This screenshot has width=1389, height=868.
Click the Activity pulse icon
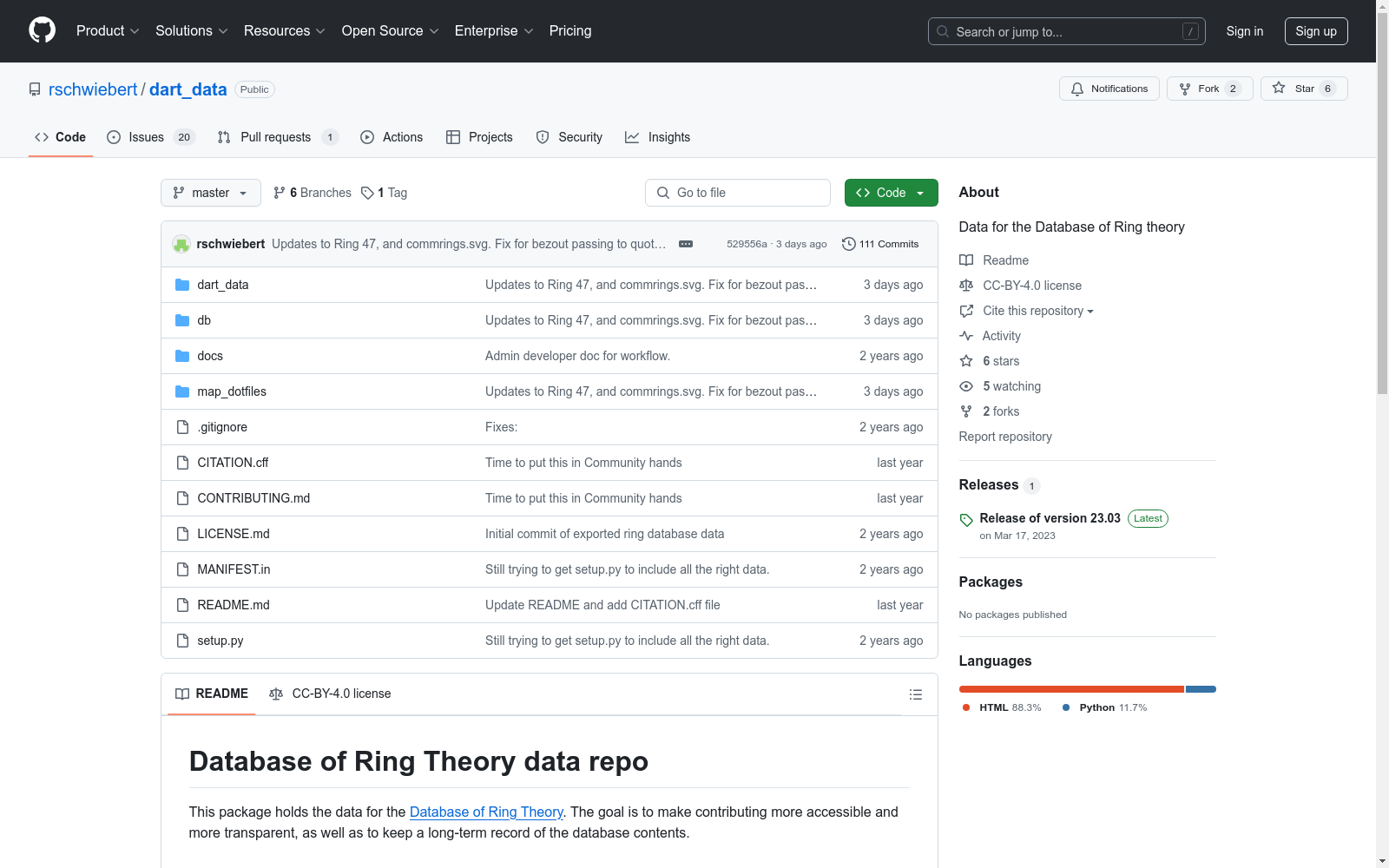[966, 336]
